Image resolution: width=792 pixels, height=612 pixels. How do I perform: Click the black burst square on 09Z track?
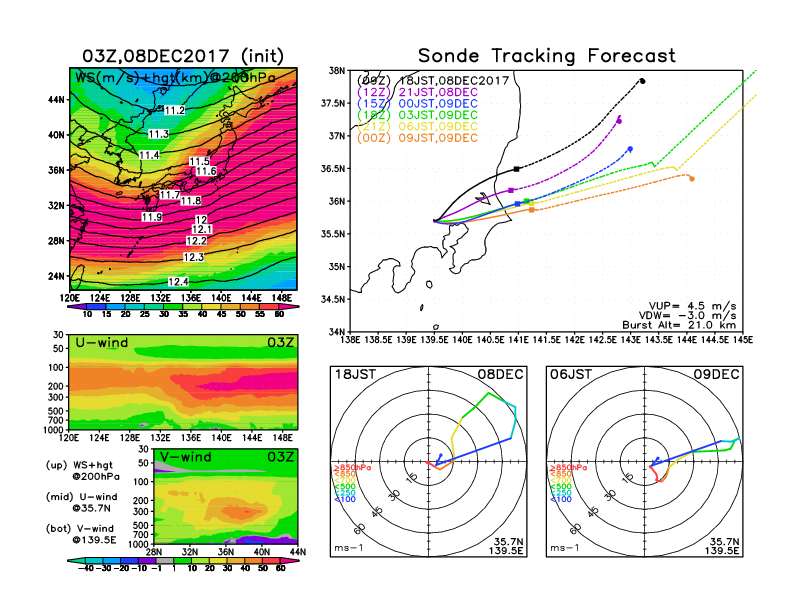(x=517, y=169)
